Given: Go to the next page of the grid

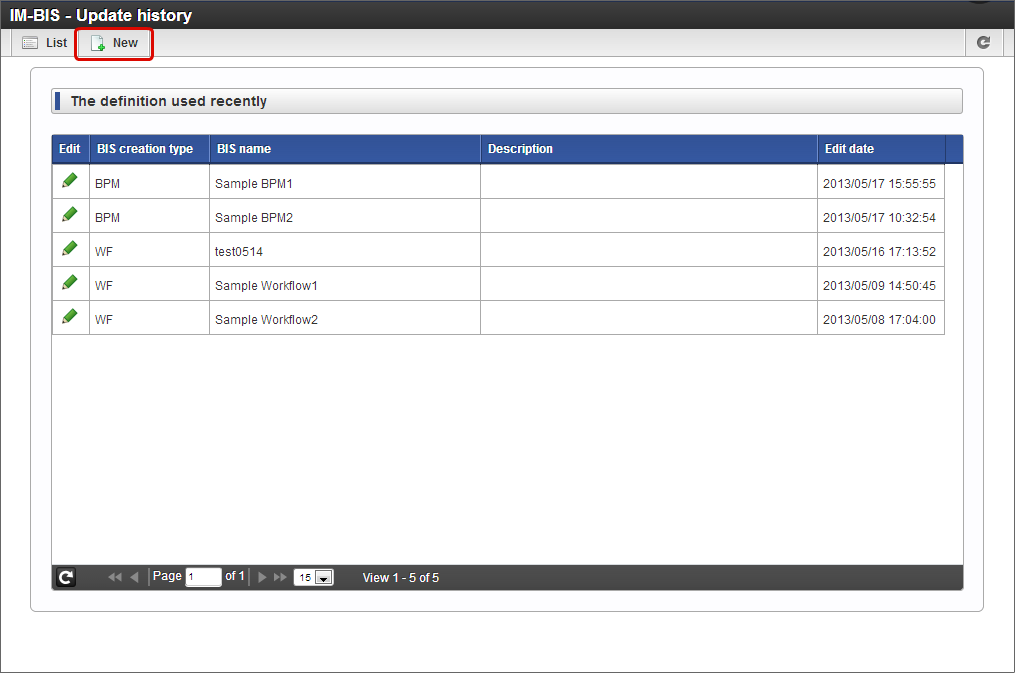Looking at the screenshot, I should point(262,577).
